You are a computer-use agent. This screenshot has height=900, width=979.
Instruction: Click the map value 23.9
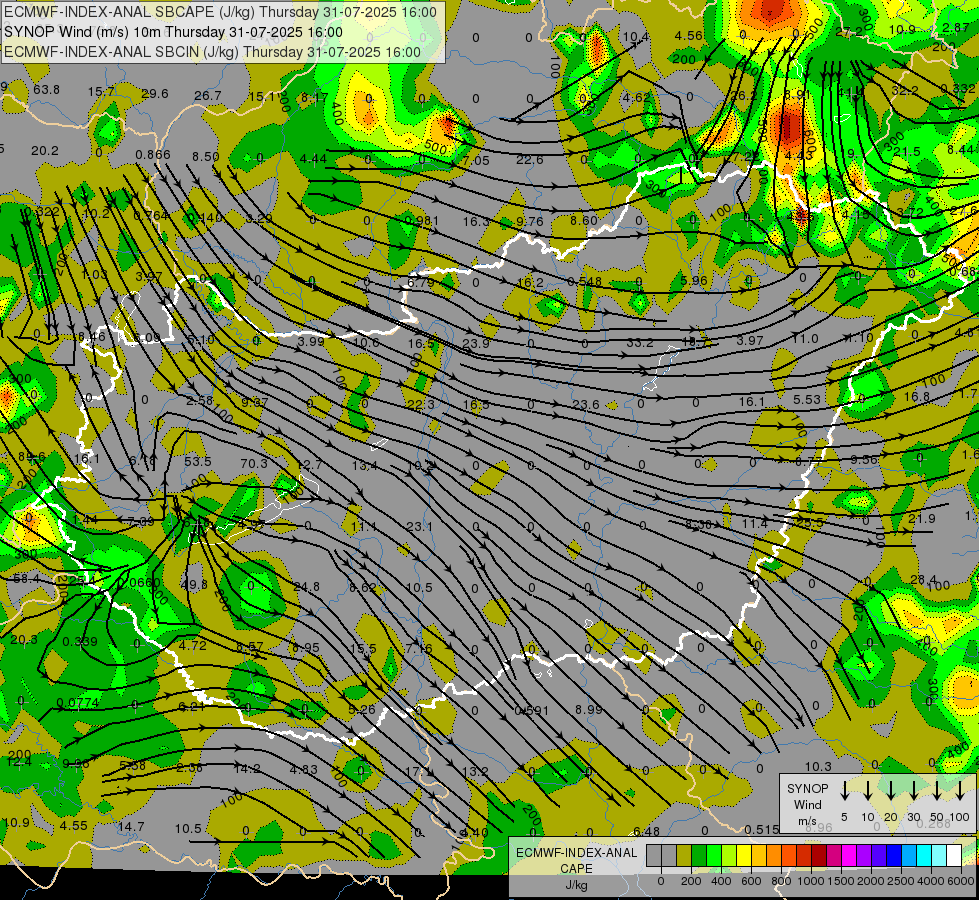[476, 344]
